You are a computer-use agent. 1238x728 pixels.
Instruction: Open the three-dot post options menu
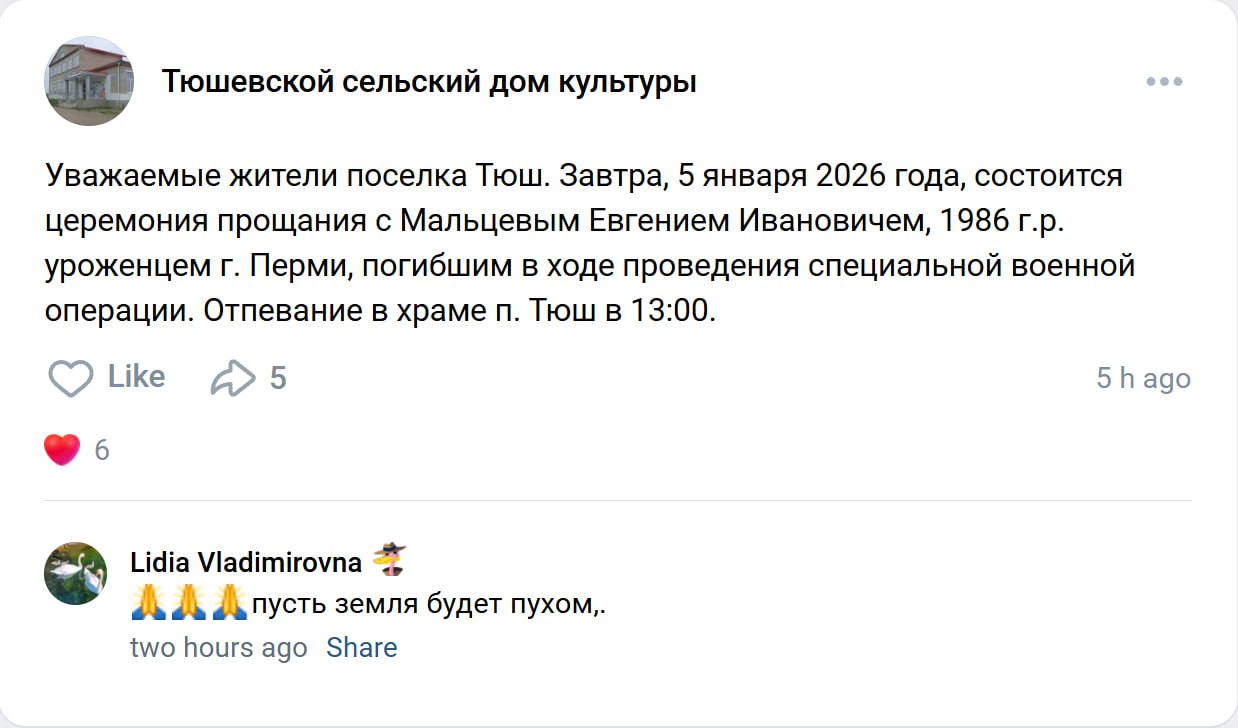[x=1164, y=82]
